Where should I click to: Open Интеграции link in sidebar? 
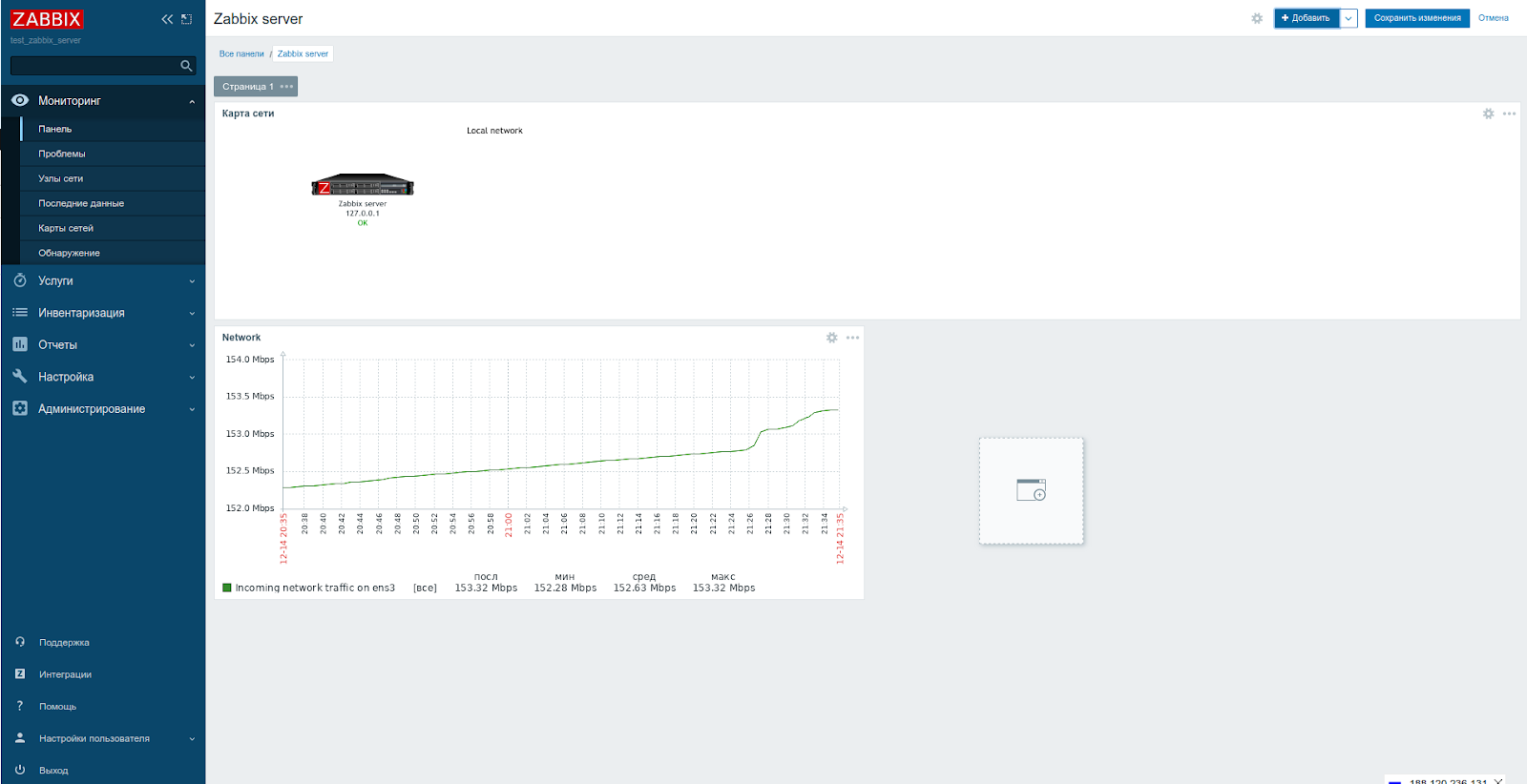[x=65, y=674]
